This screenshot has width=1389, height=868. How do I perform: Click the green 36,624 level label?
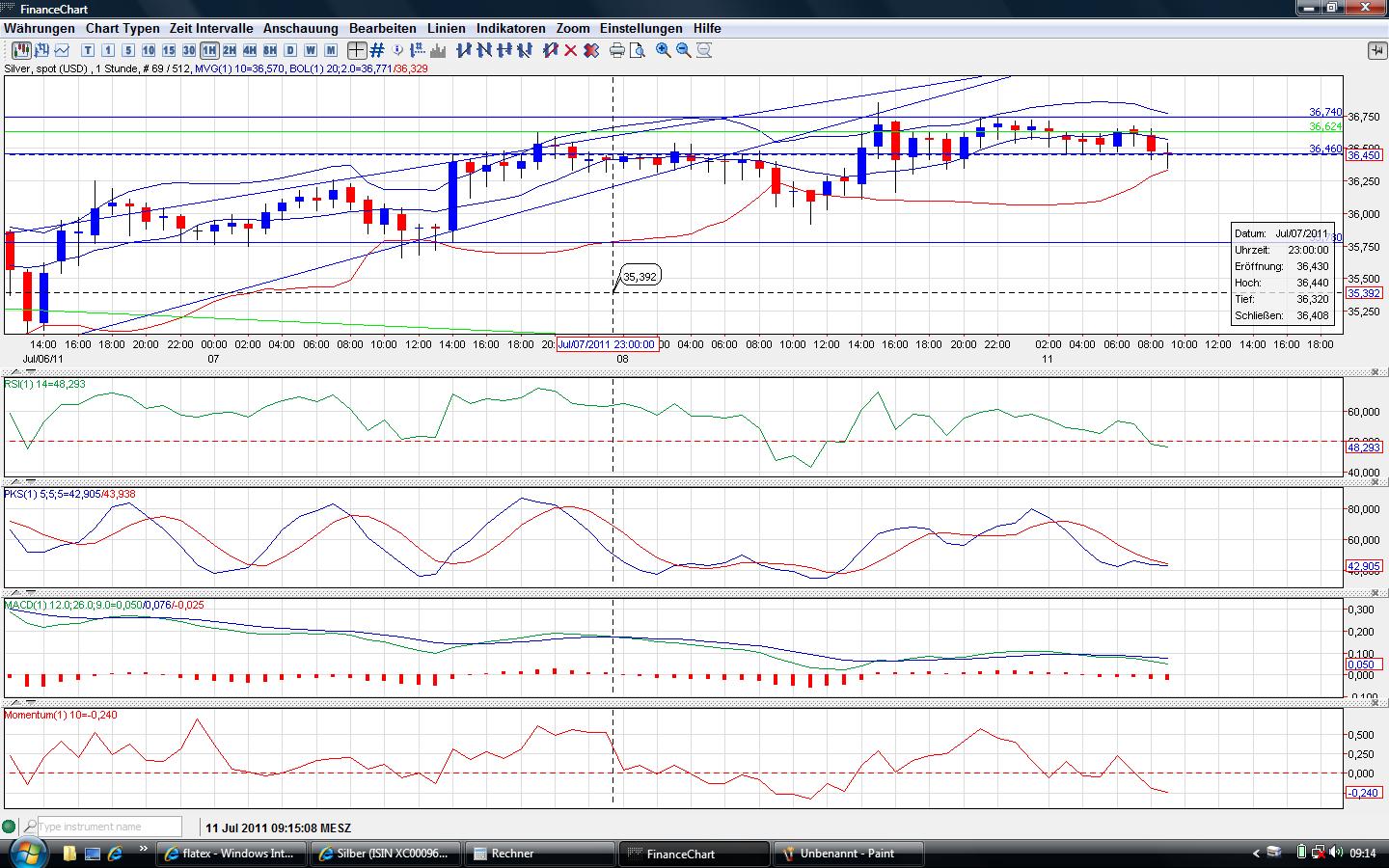1325,127
